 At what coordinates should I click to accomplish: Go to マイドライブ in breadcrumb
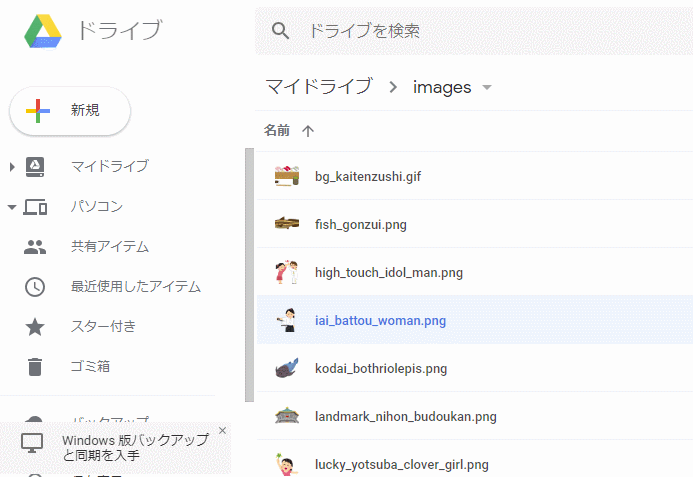pyautogui.click(x=319, y=87)
